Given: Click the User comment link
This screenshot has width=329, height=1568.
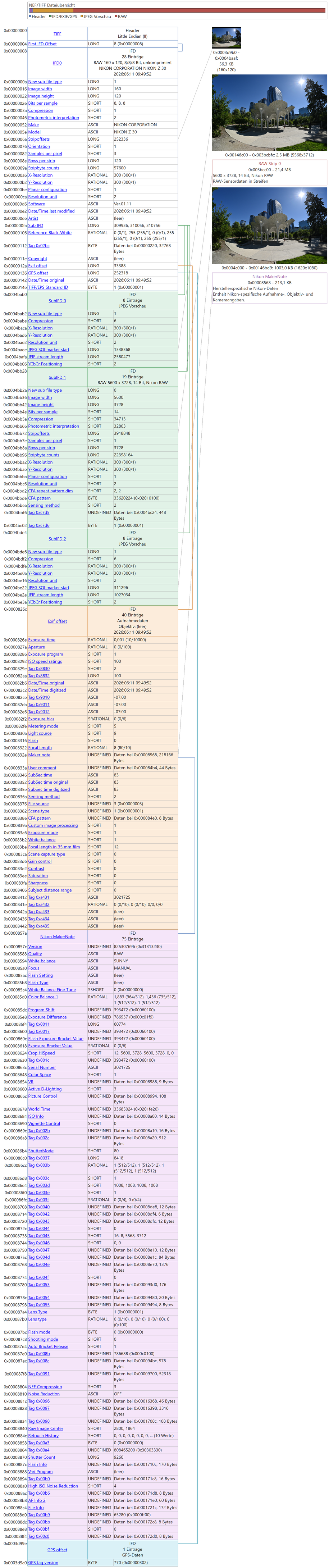Looking at the screenshot, I should (42, 767).
